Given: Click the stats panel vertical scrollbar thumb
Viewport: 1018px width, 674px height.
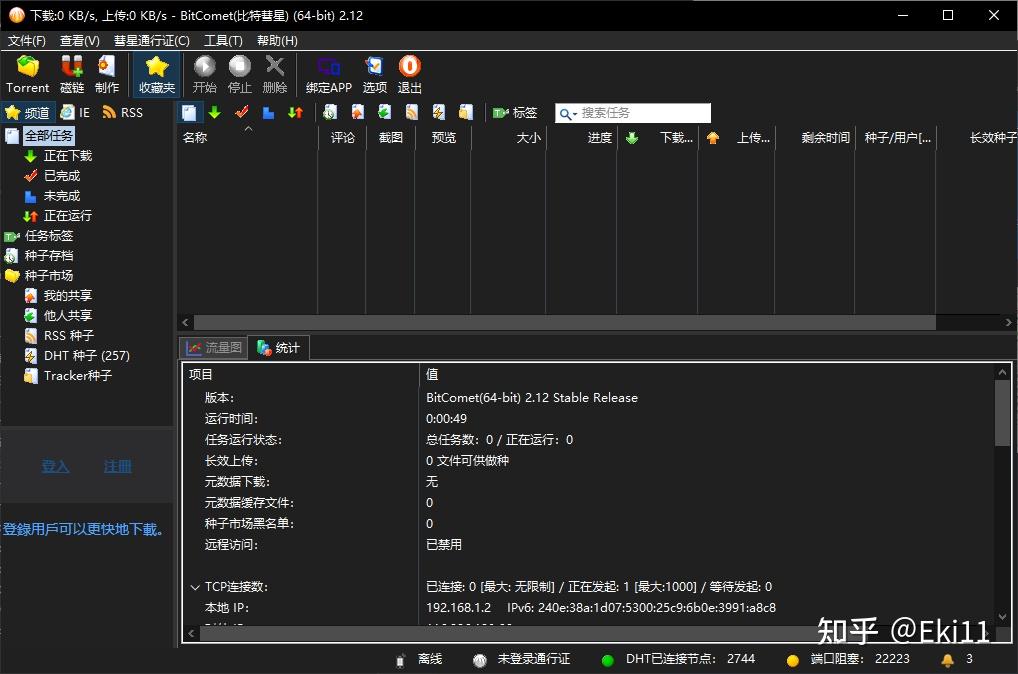Looking at the screenshot, I should [x=1002, y=413].
